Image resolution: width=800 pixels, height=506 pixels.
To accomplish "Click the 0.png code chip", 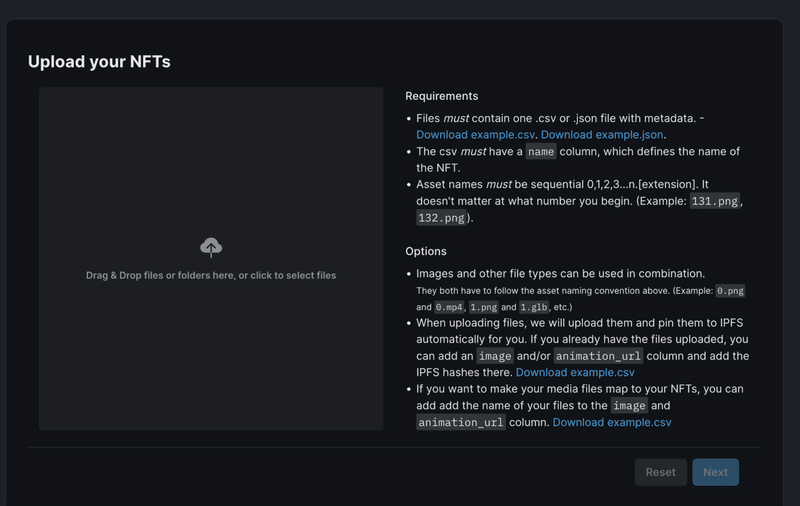I will coord(730,291).
